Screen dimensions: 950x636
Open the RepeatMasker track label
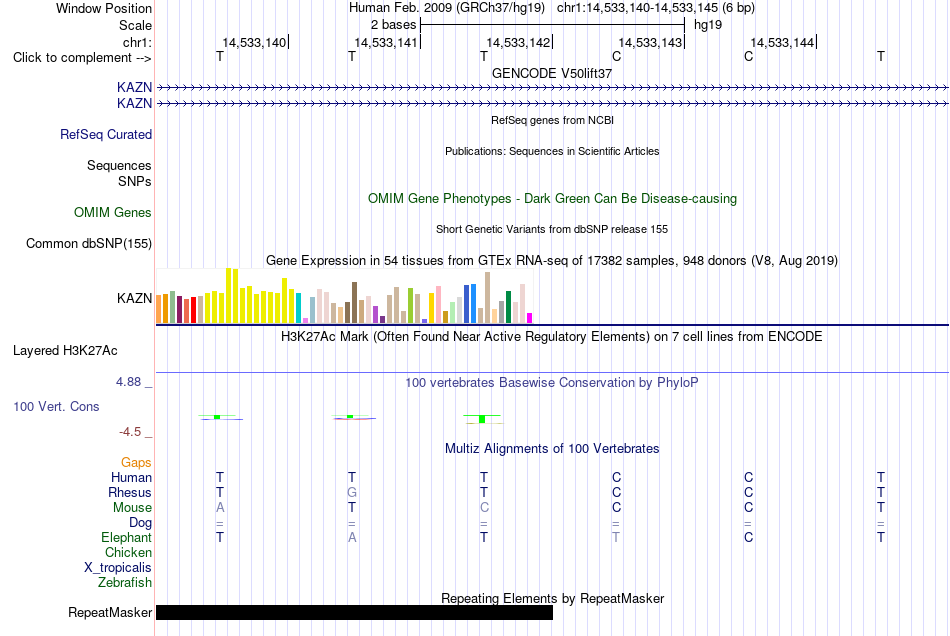[110, 612]
